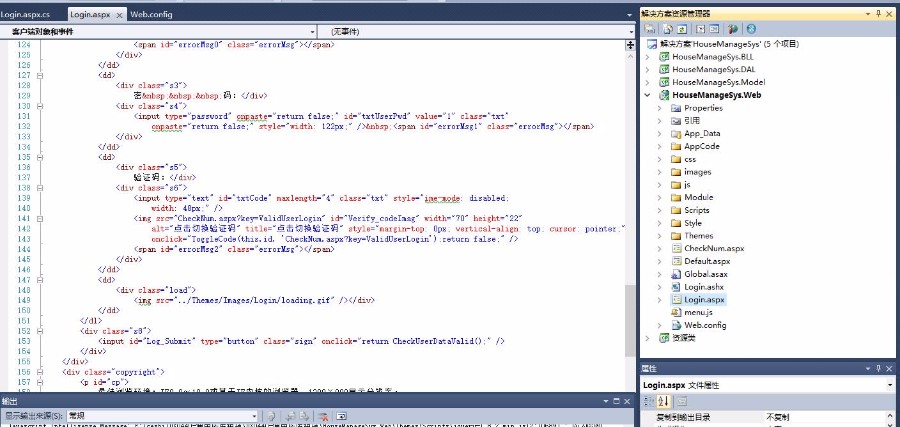The height and width of the screenshot is (427, 900).
Task: Click the editor vertical scrollbar
Action: 630,200
